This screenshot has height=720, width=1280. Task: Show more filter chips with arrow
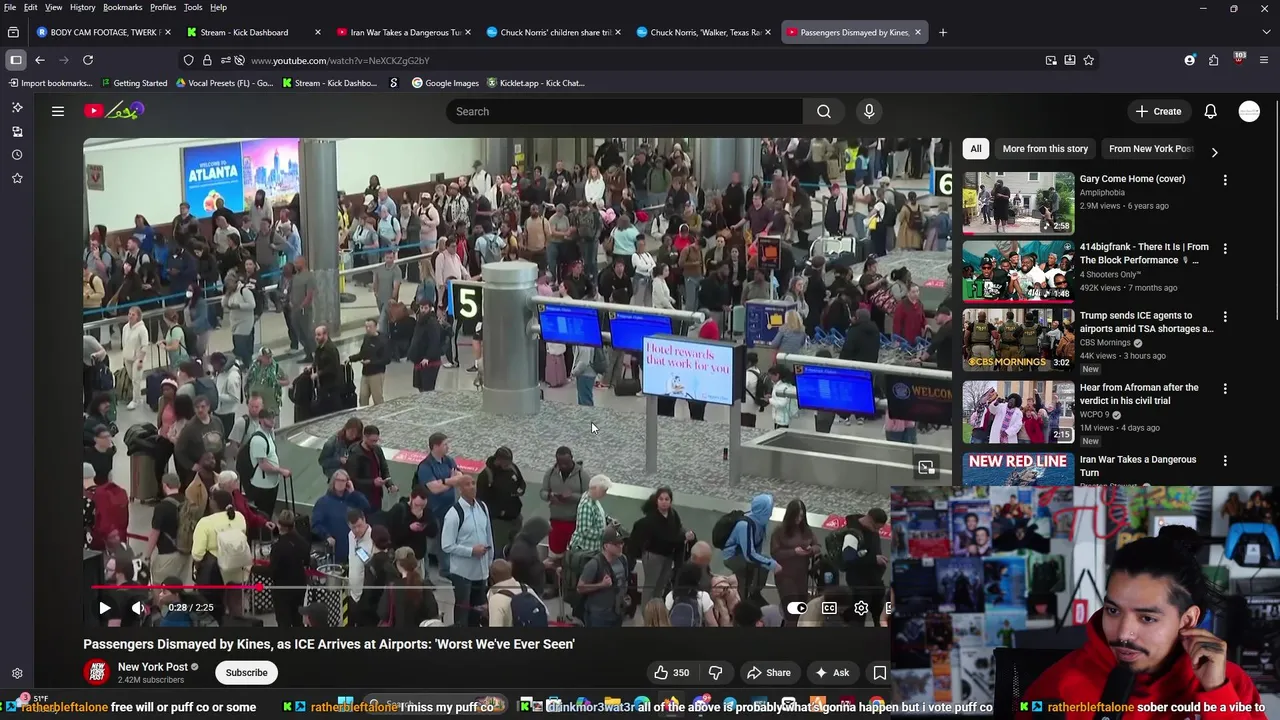pyautogui.click(x=1214, y=152)
